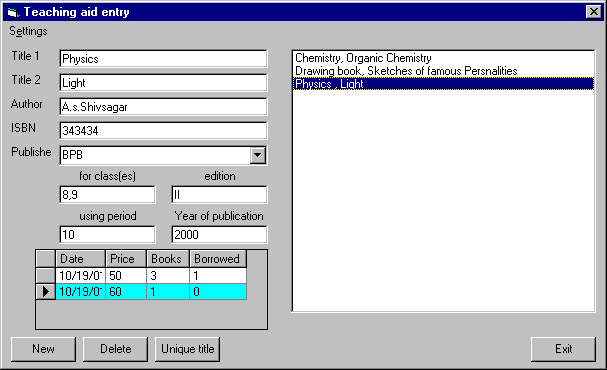Close the Teaching aid entry window

[x=593, y=12]
